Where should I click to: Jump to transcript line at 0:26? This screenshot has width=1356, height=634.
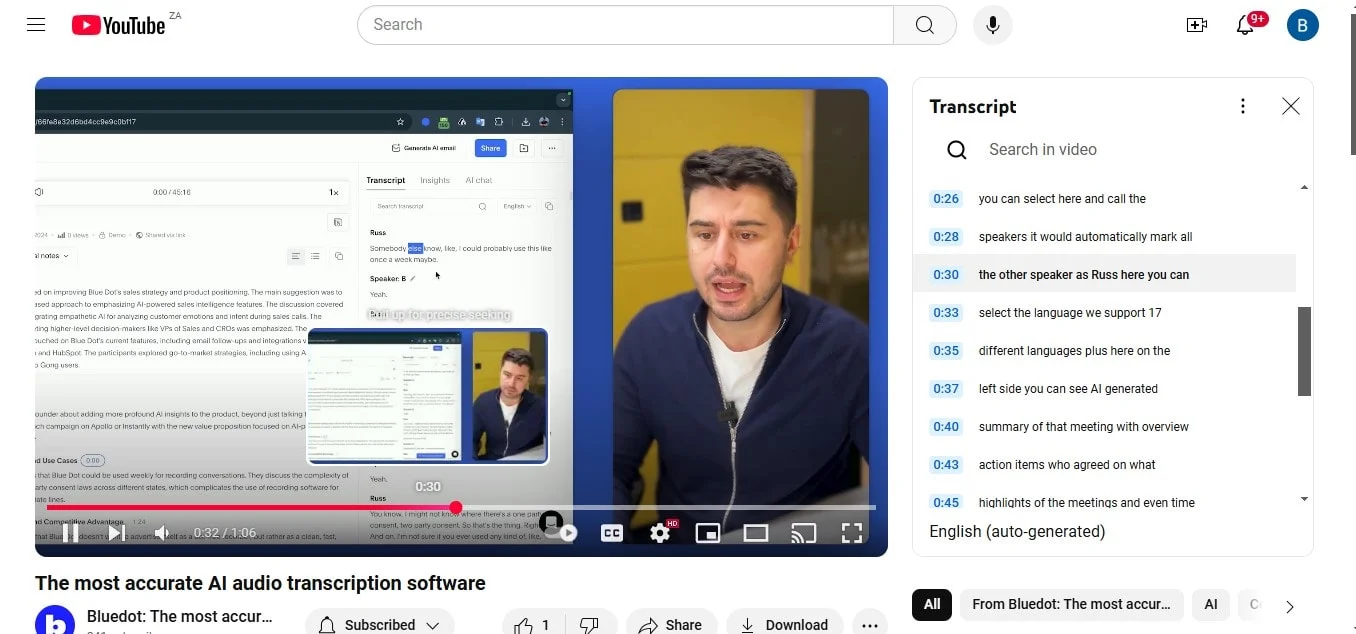point(1104,199)
